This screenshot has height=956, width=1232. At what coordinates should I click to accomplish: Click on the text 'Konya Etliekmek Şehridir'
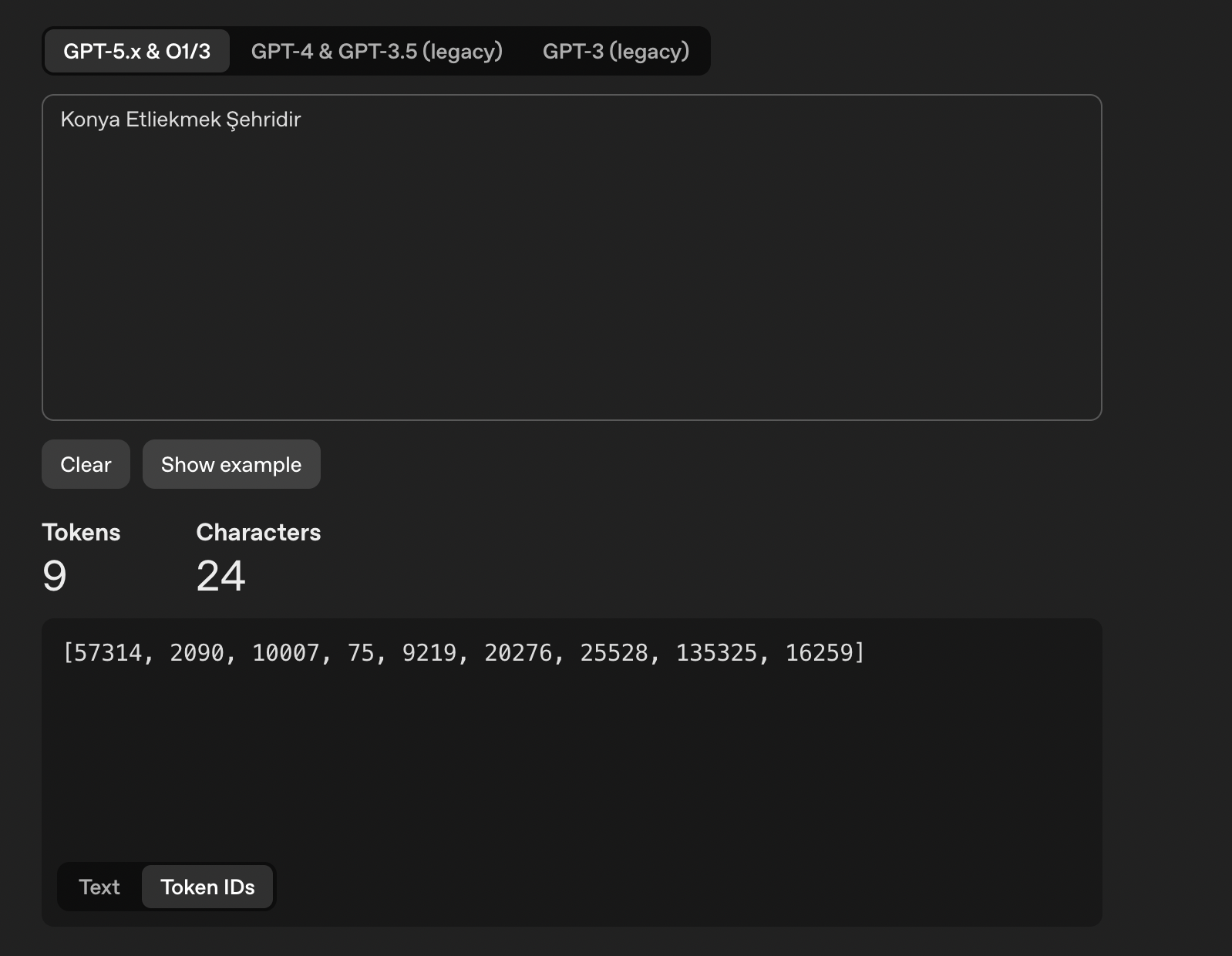tap(180, 119)
